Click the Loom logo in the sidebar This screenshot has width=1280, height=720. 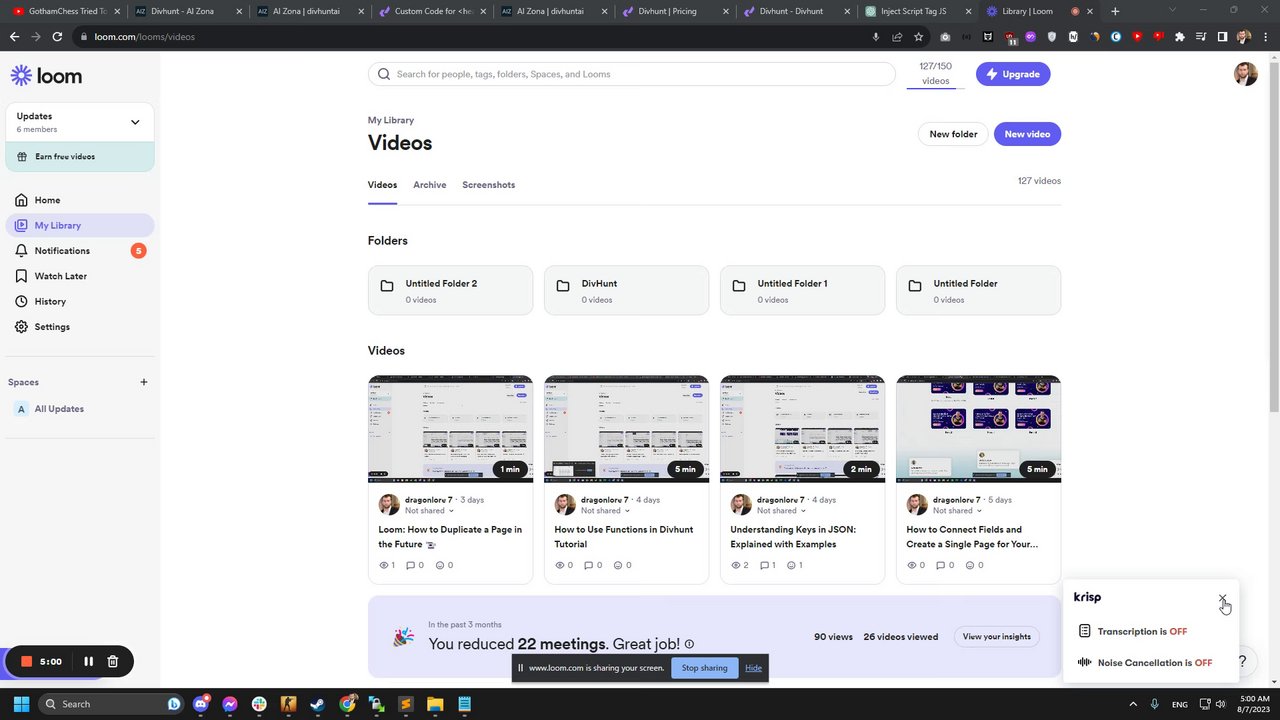46,76
